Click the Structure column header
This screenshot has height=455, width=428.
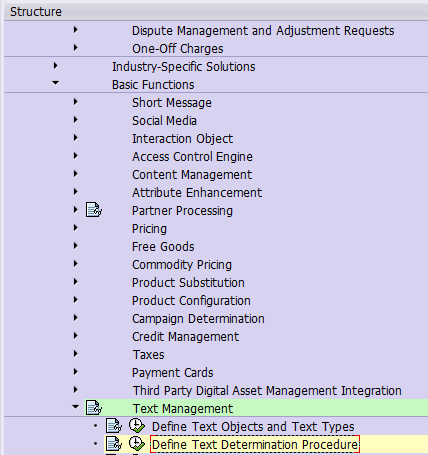(x=36, y=12)
